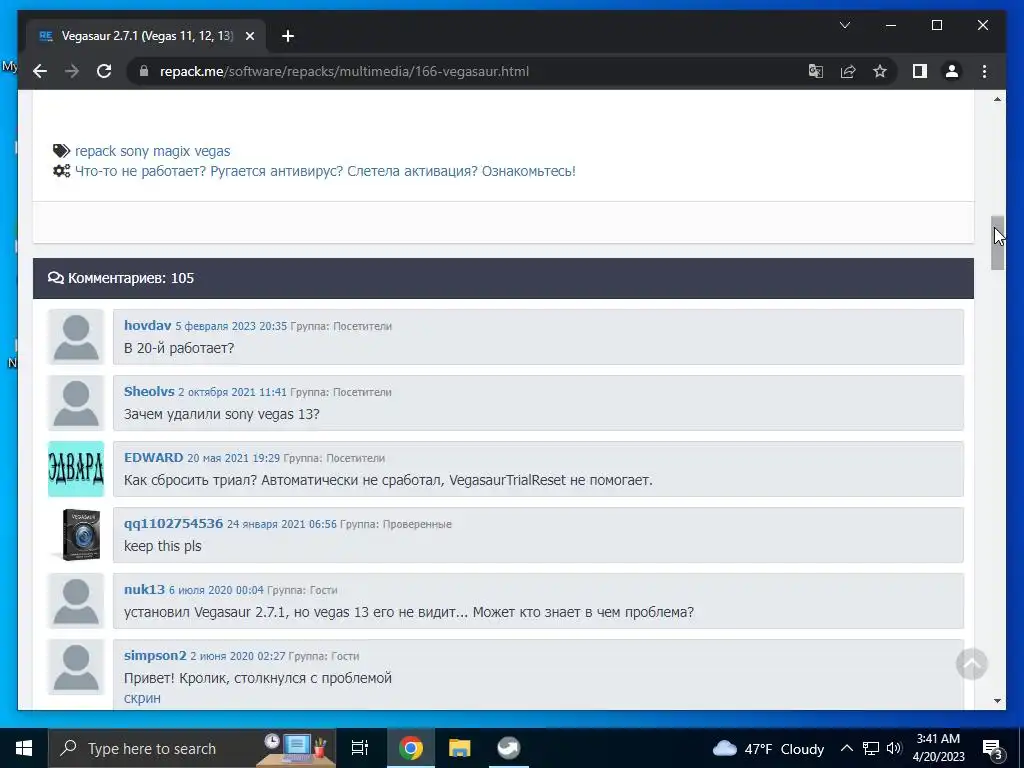The image size is (1024, 768).
Task: Open the Chrome side panel
Action: coord(920,71)
